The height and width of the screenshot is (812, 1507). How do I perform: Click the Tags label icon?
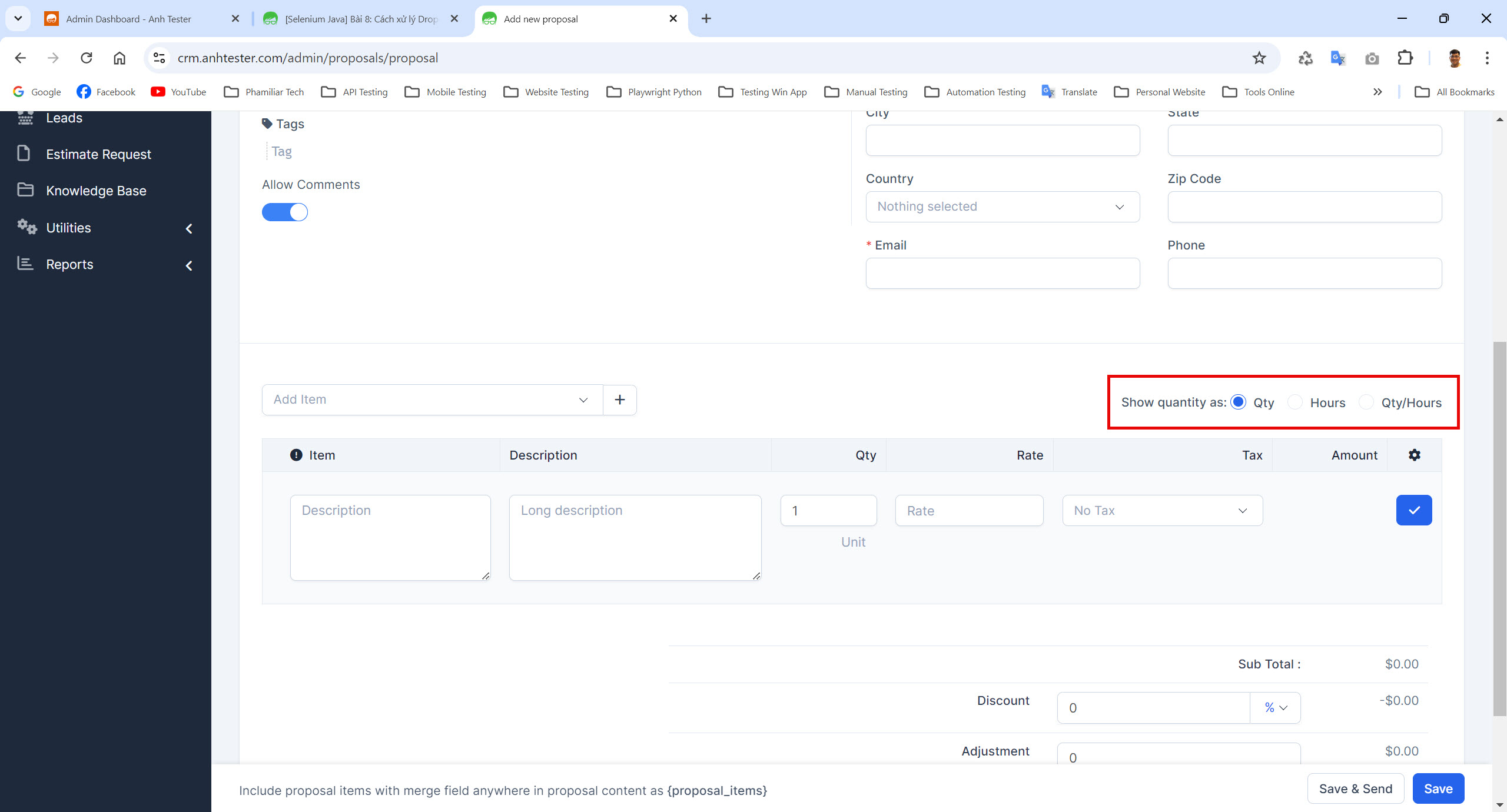(x=267, y=124)
